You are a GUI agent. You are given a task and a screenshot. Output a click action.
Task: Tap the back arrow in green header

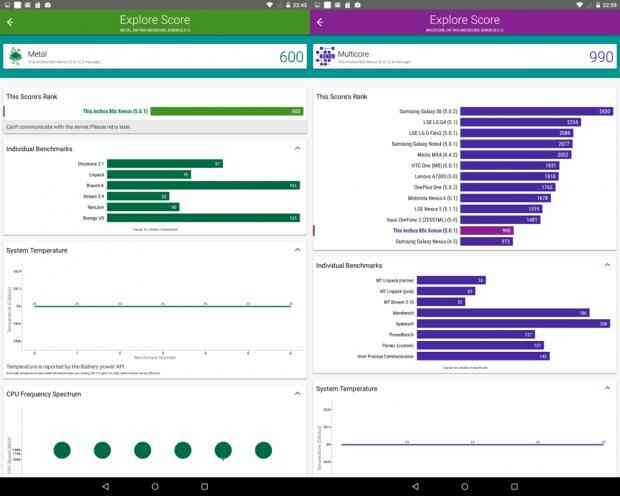click(10, 22)
